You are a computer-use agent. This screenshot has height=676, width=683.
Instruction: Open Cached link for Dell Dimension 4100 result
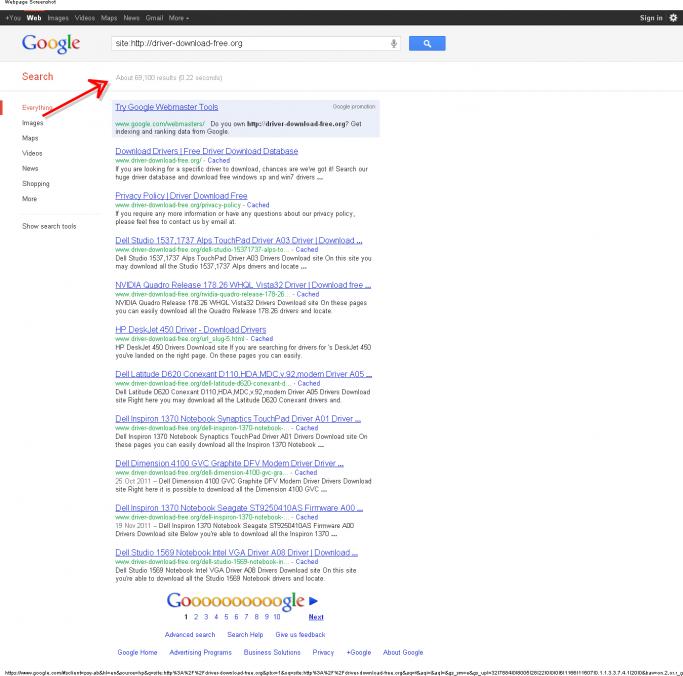click(x=306, y=473)
